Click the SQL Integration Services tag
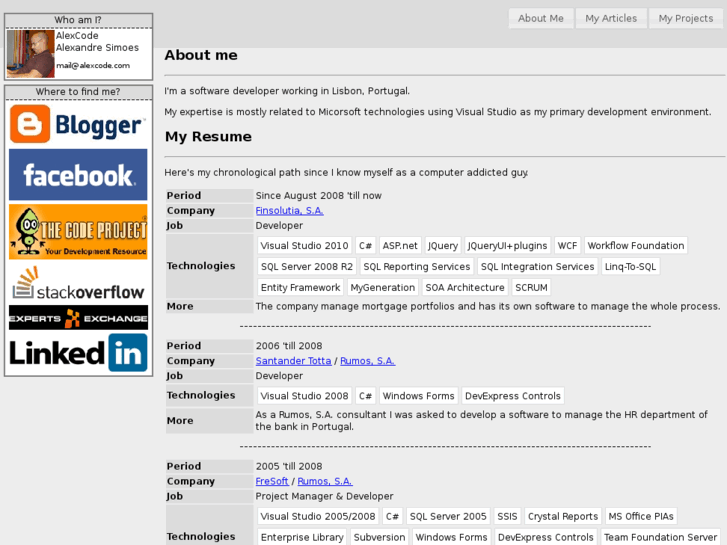This screenshot has height=545, width=727. point(537,267)
